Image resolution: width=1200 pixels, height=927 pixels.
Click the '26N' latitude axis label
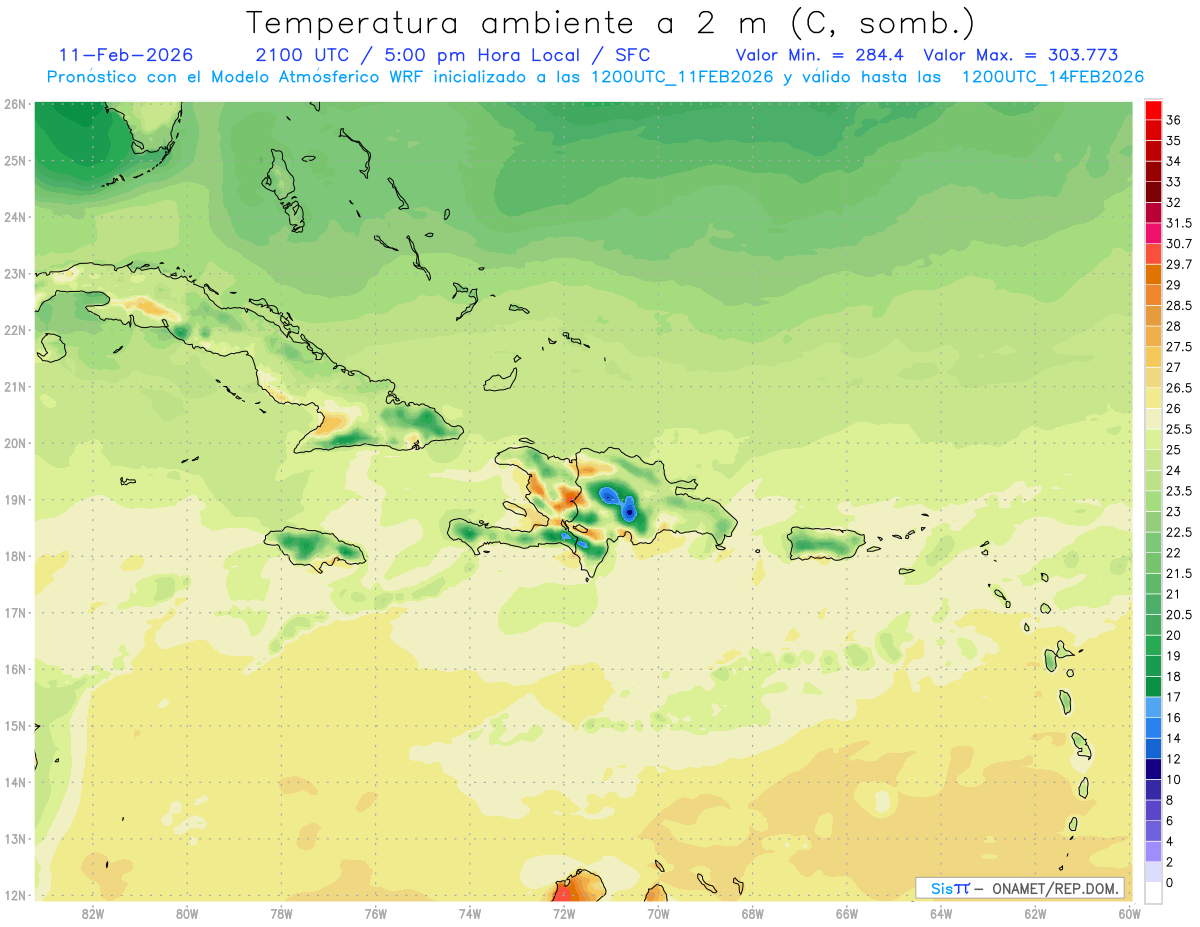click(x=14, y=104)
